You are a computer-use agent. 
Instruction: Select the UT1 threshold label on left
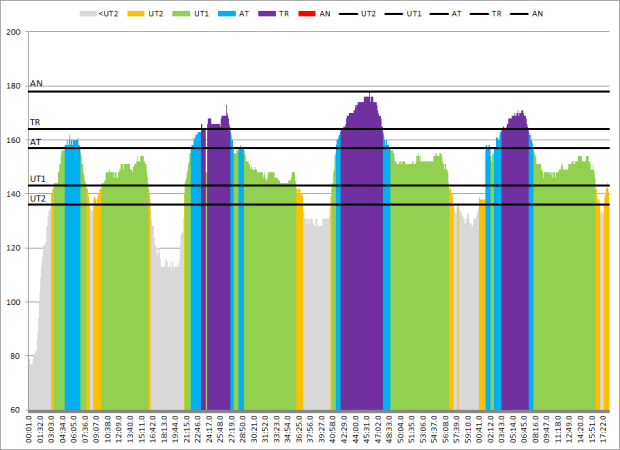pyautogui.click(x=38, y=179)
